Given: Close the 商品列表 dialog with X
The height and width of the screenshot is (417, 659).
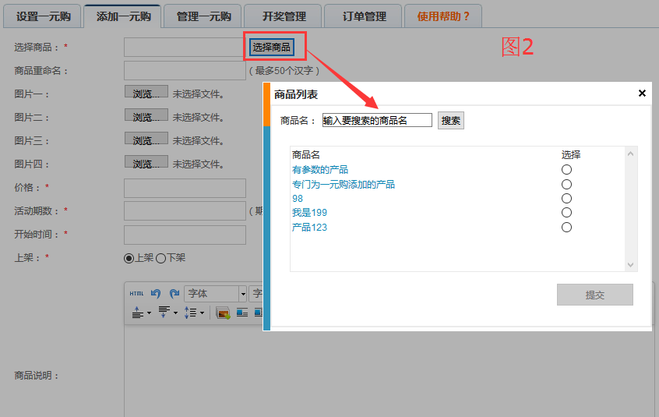Looking at the screenshot, I should click(x=642, y=93).
